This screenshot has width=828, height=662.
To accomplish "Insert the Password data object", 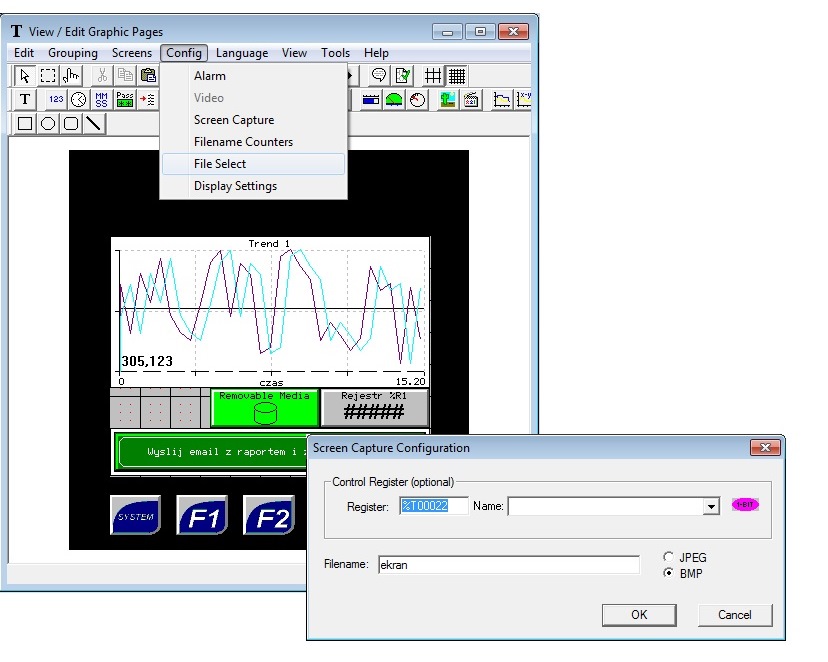I will [x=125, y=100].
